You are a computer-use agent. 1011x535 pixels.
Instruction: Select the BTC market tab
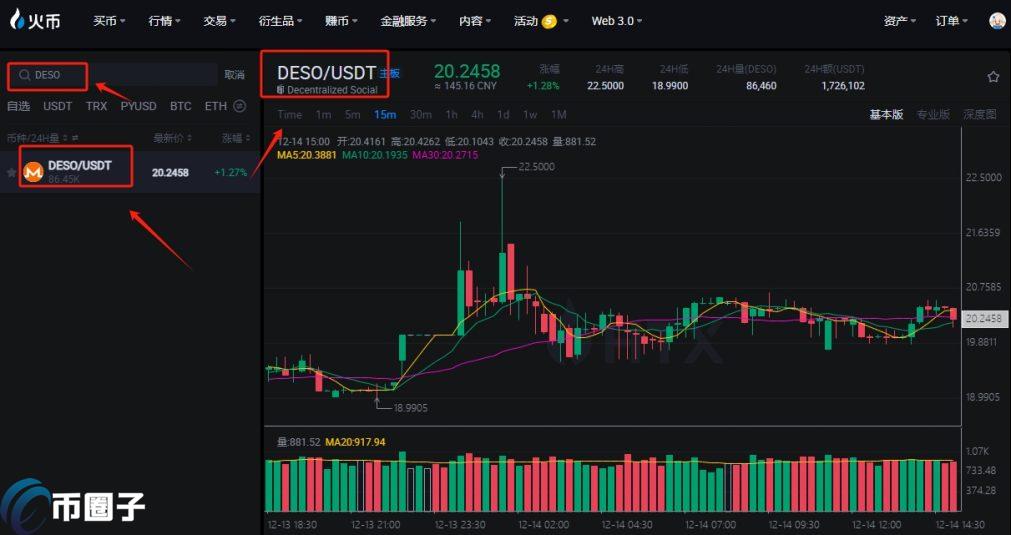[x=181, y=106]
